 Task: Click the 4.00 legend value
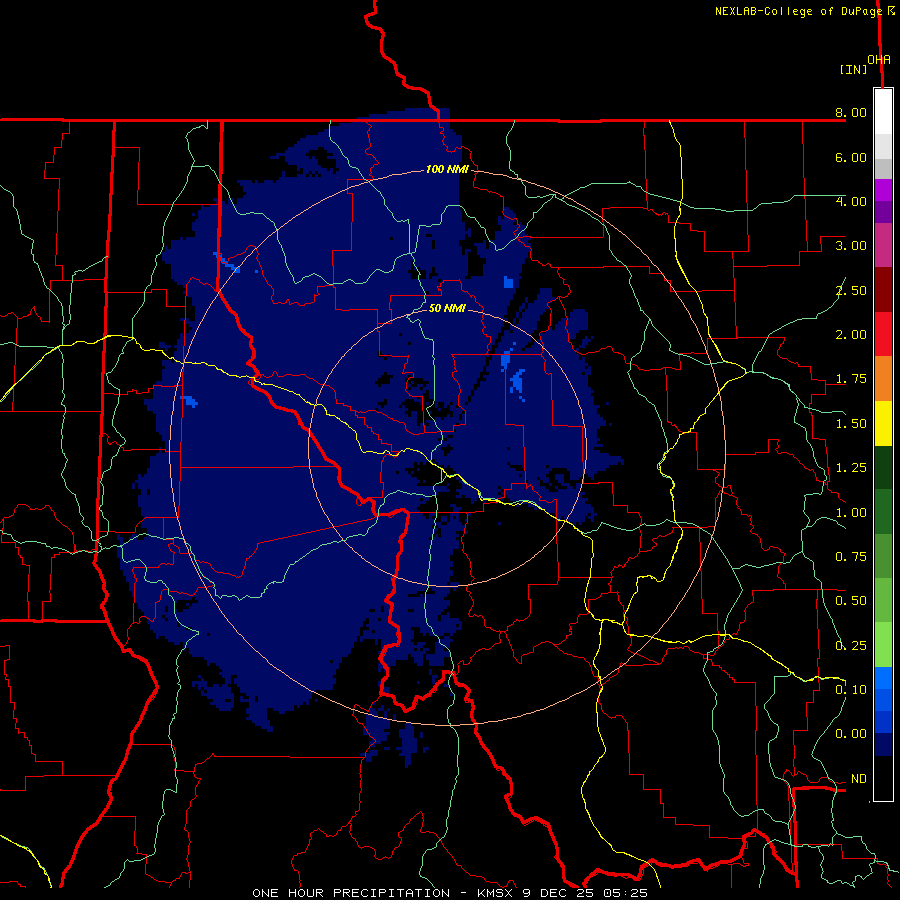coord(851,201)
